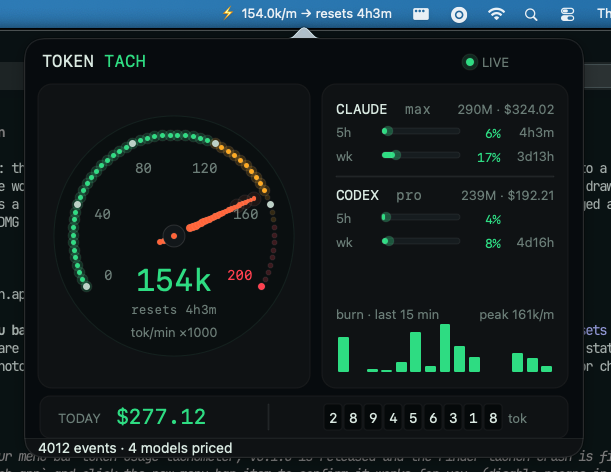This screenshot has height=472, width=611.
Task: Click the circular record icon in menu bar
Action: (459, 15)
